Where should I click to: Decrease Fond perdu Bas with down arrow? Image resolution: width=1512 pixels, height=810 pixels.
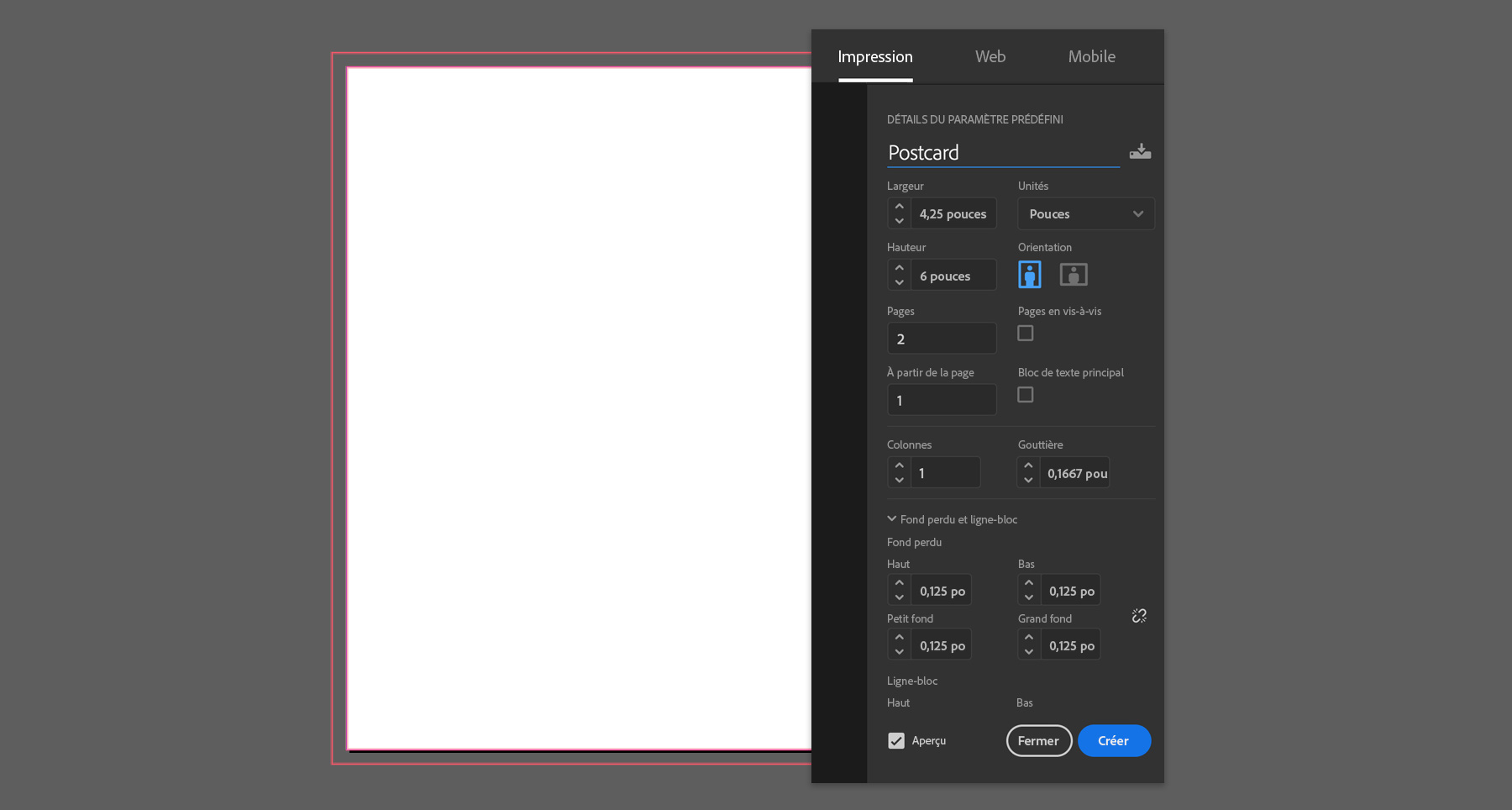click(1029, 597)
